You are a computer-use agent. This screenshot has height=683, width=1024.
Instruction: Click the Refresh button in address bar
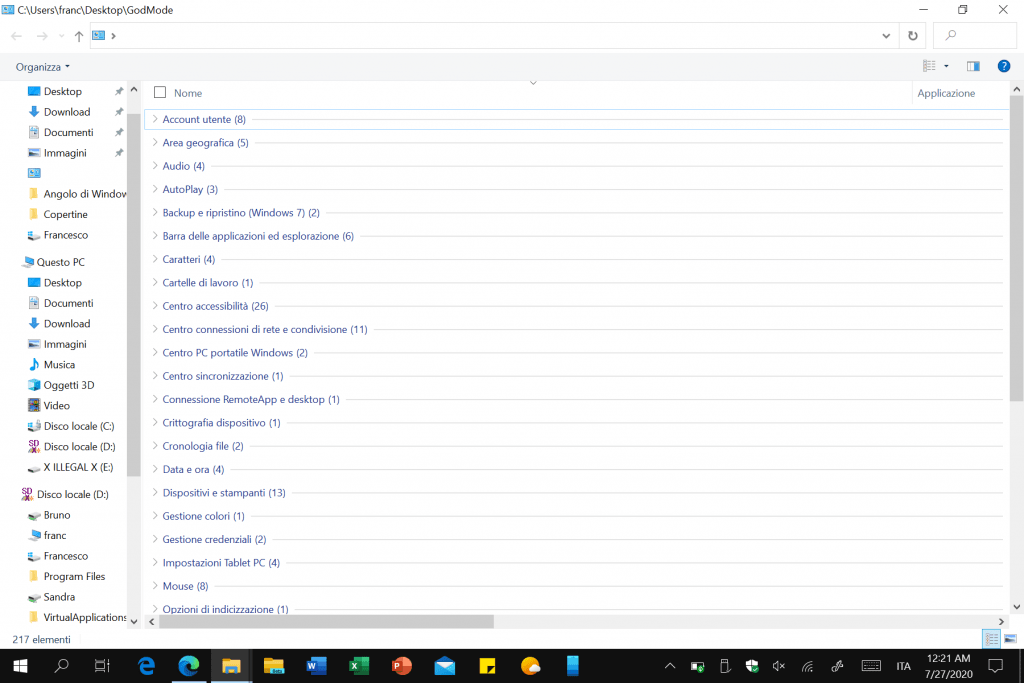tap(912, 35)
